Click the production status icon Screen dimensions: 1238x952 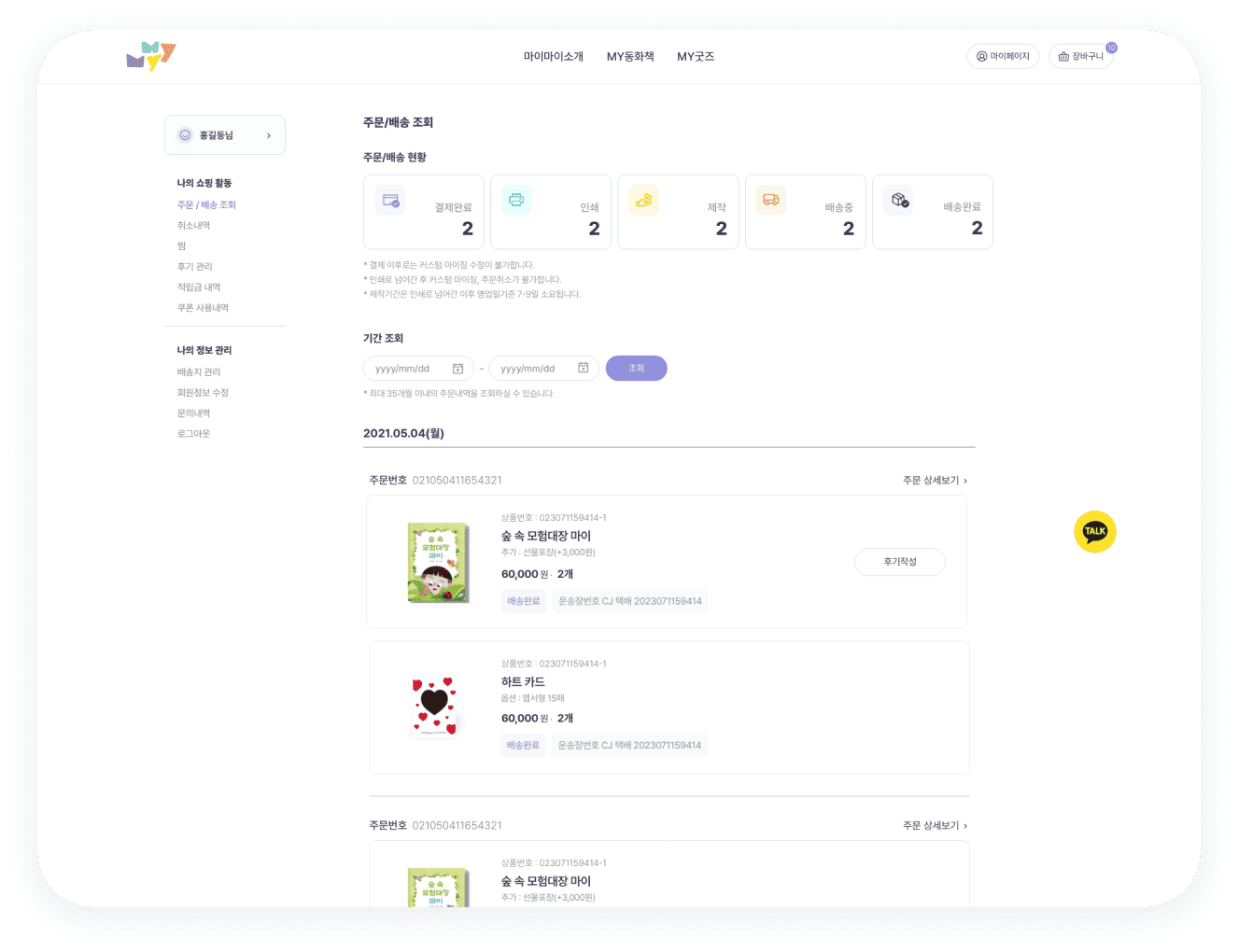643,200
